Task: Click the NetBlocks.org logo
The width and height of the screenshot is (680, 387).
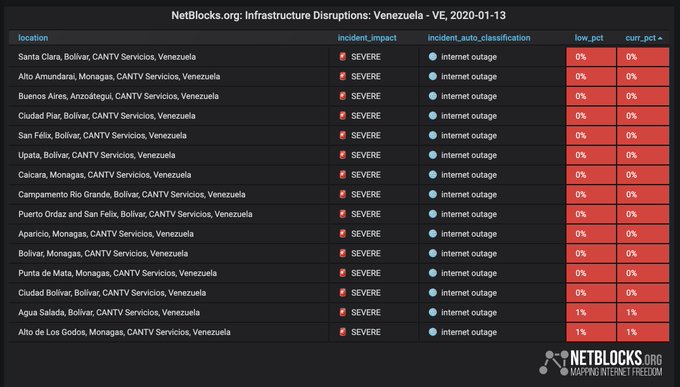Action: 601,363
